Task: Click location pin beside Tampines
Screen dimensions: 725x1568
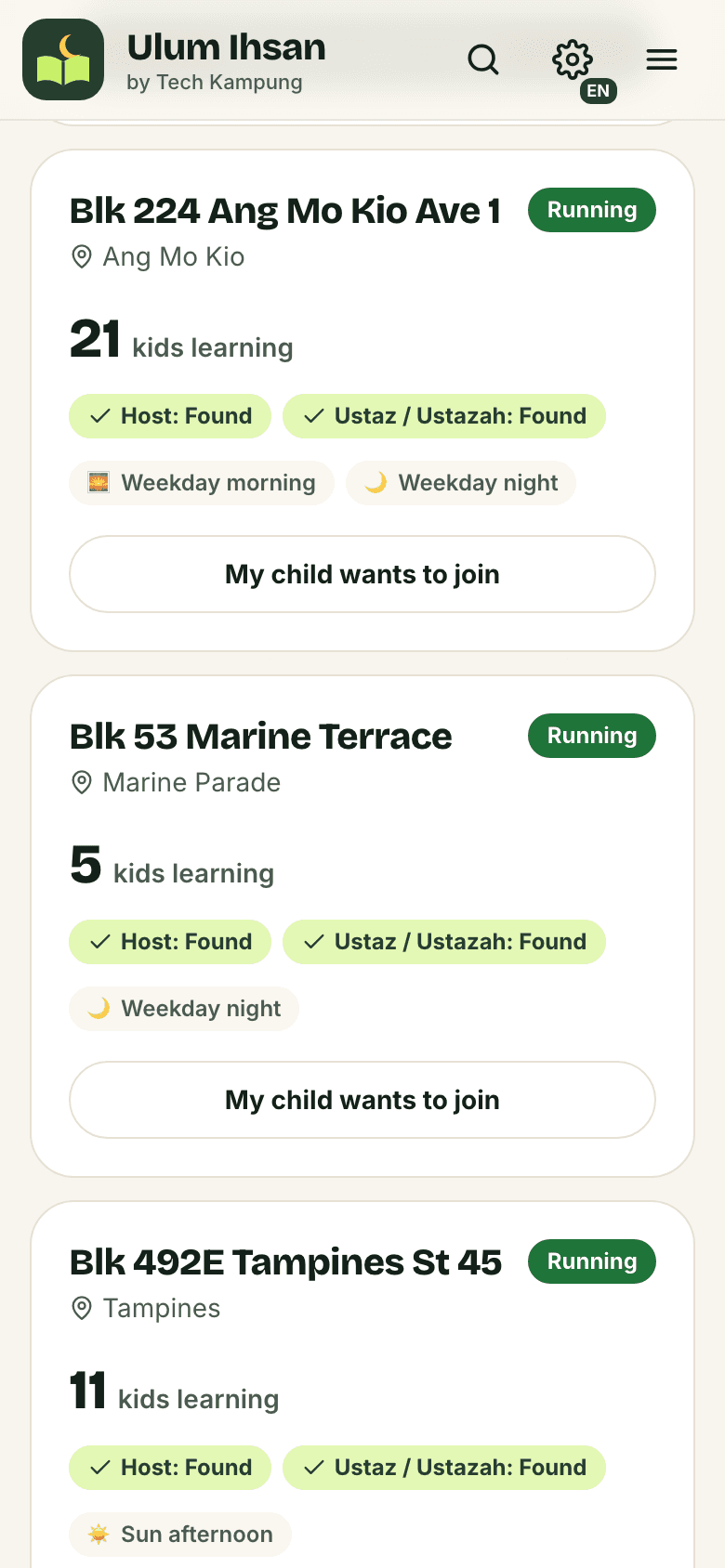Action: pyautogui.click(x=82, y=1309)
